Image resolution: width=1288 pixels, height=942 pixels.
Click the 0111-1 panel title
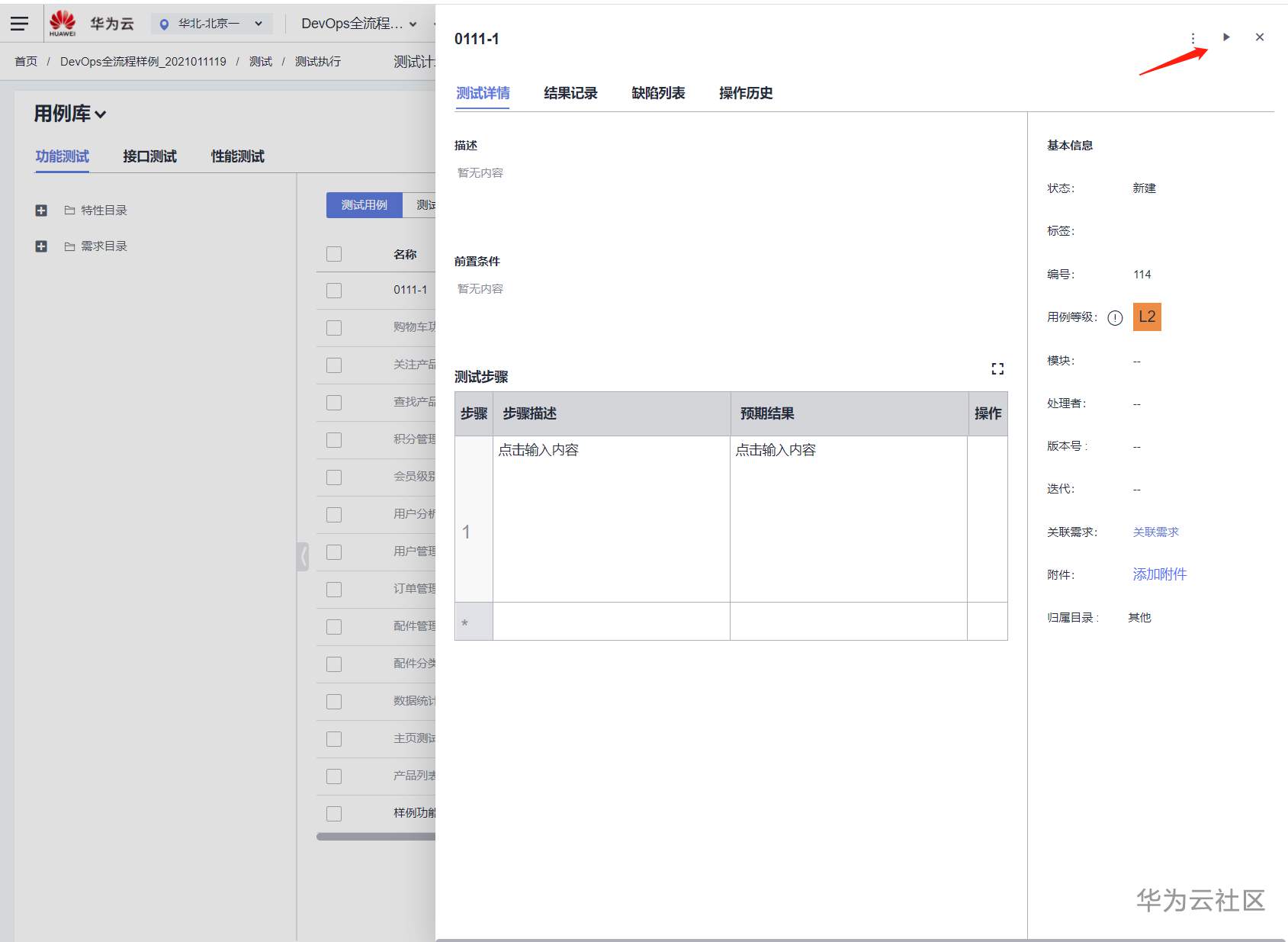pos(477,39)
